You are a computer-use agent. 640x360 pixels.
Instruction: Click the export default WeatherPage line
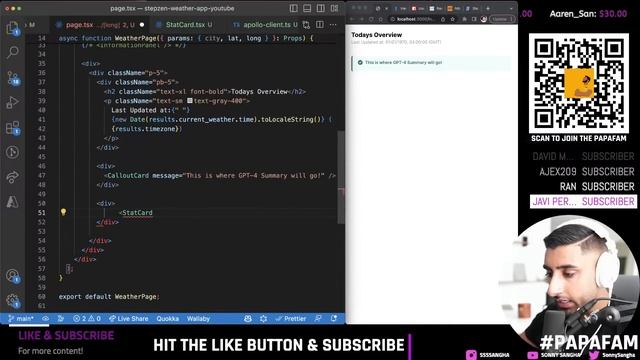[109, 297]
